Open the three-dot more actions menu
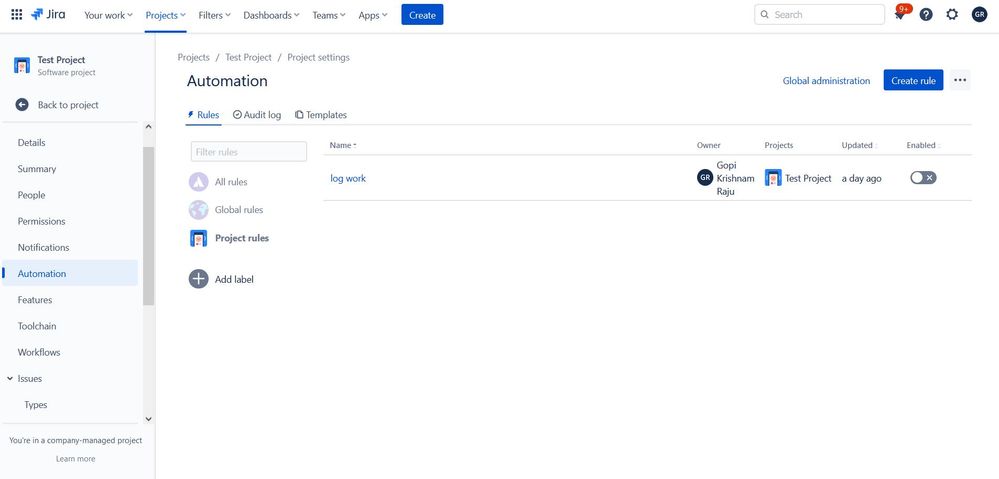 (960, 80)
